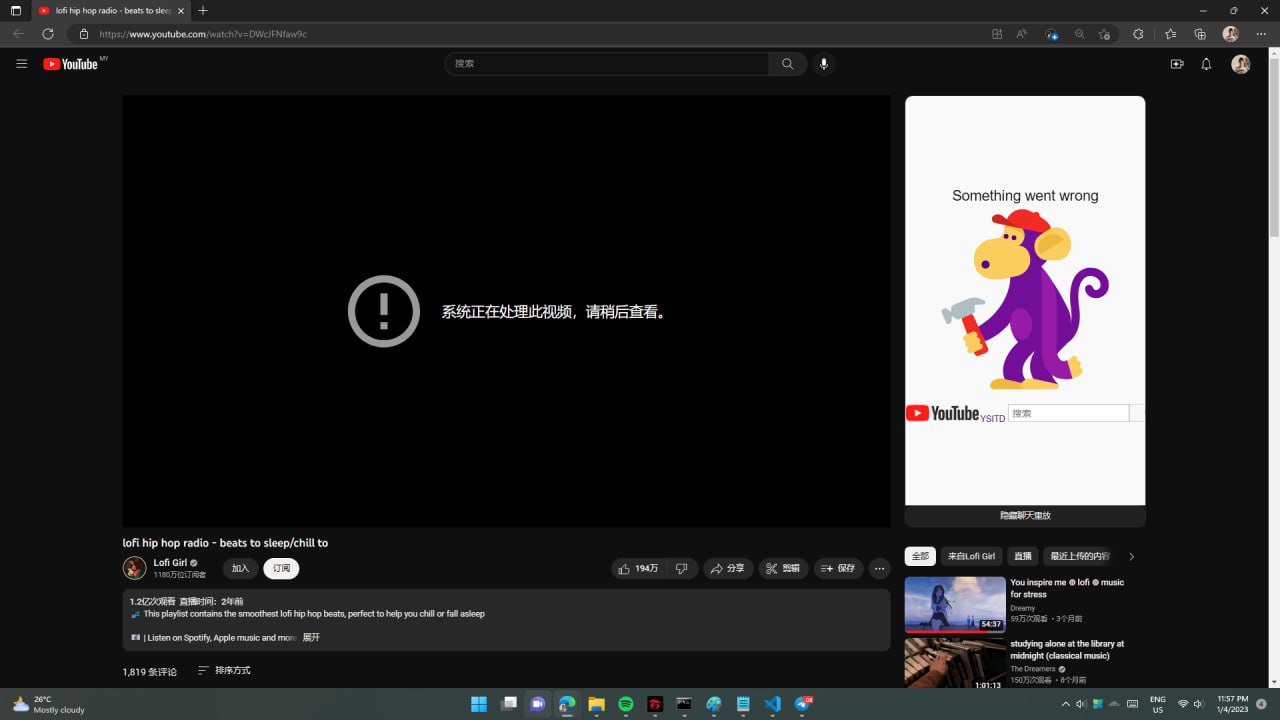Open the Spotify icon in the taskbar
Image resolution: width=1280 pixels, height=720 pixels.
pos(626,704)
